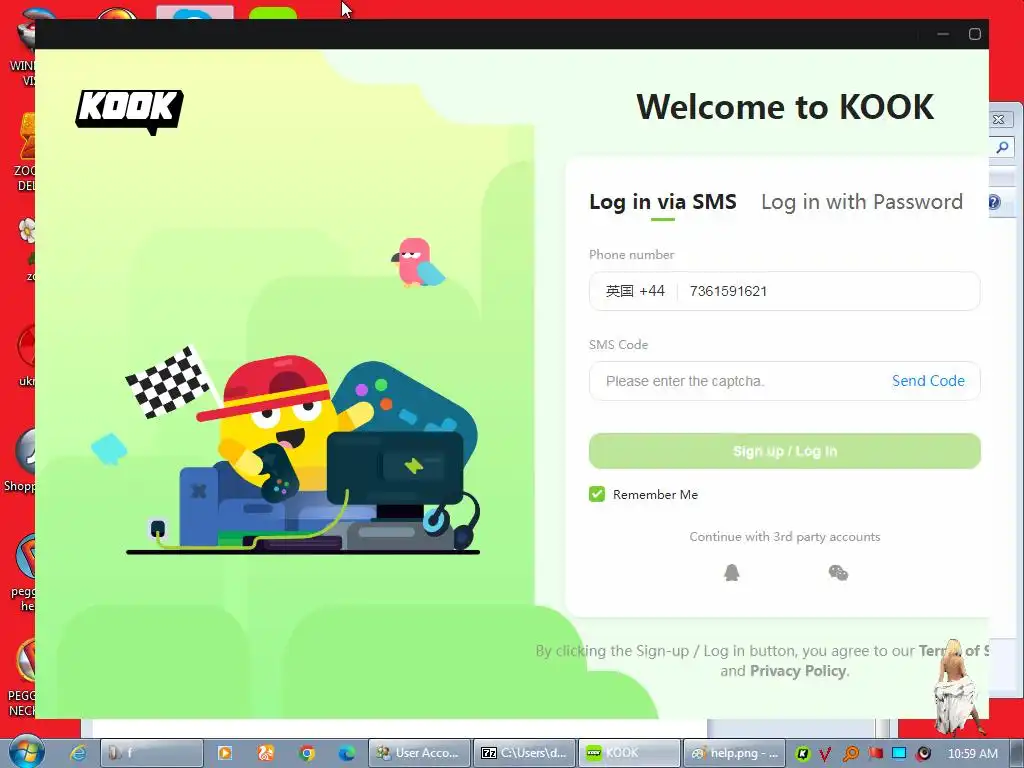Select the Log in via SMS tab

662,202
